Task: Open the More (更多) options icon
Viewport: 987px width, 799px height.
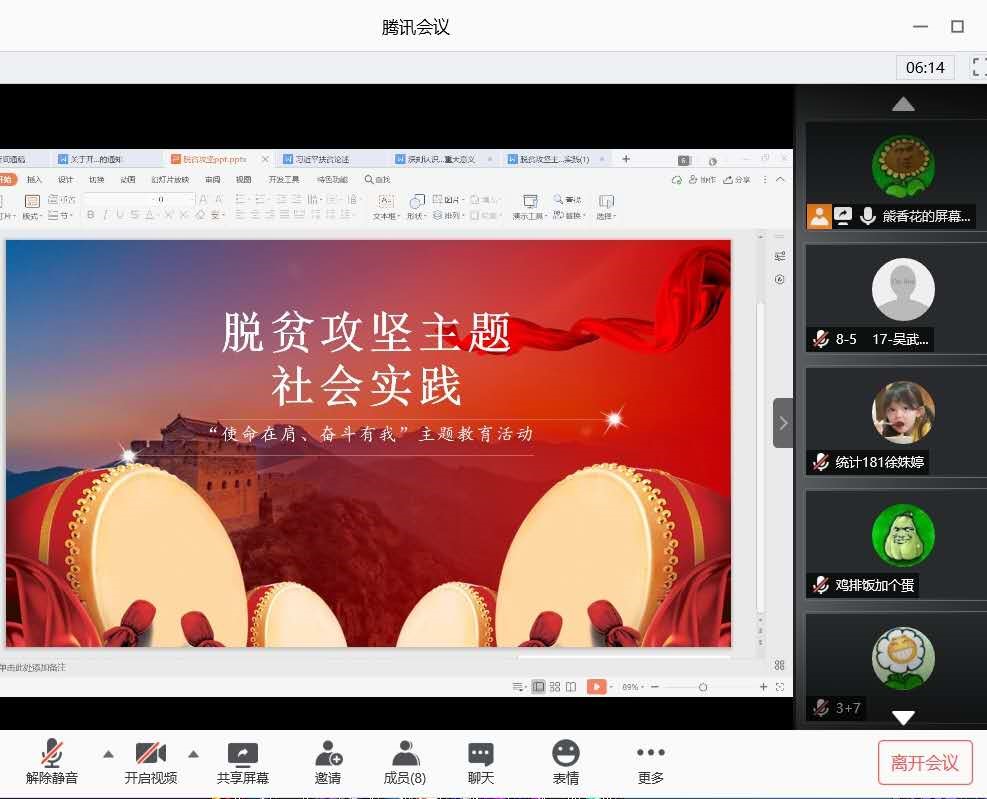Action: [650, 754]
